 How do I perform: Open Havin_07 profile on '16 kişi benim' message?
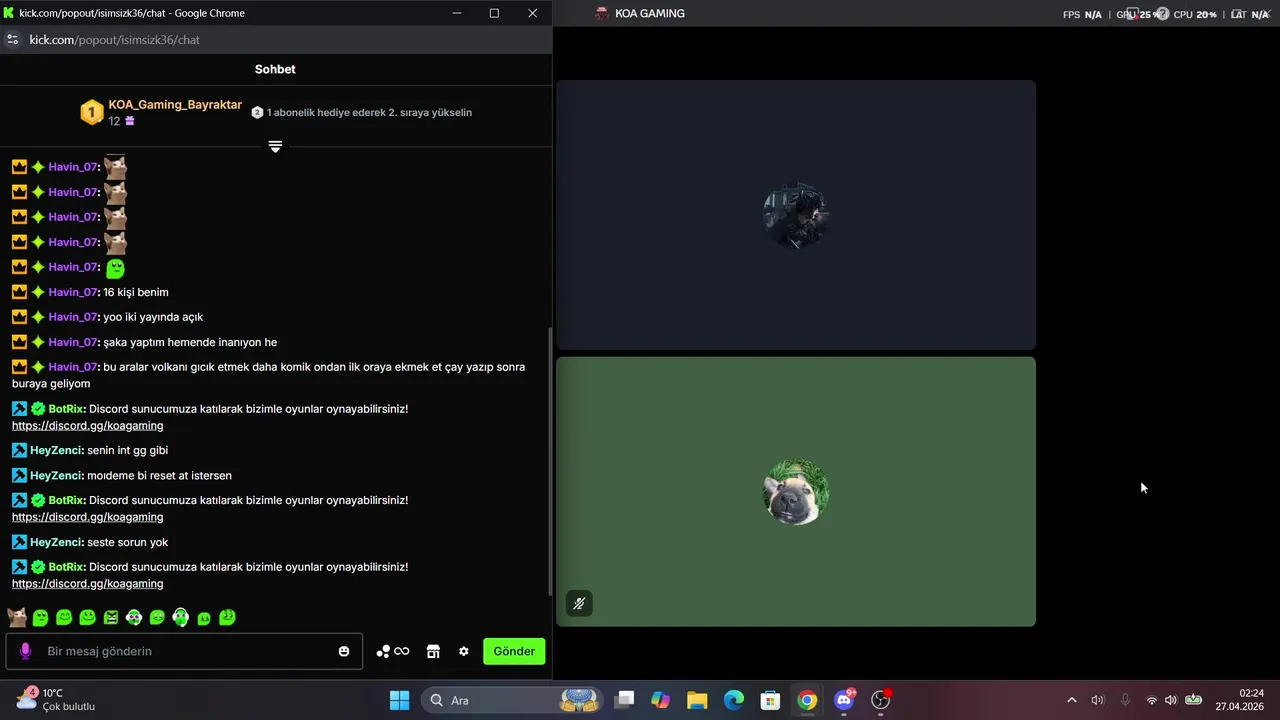click(x=73, y=292)
